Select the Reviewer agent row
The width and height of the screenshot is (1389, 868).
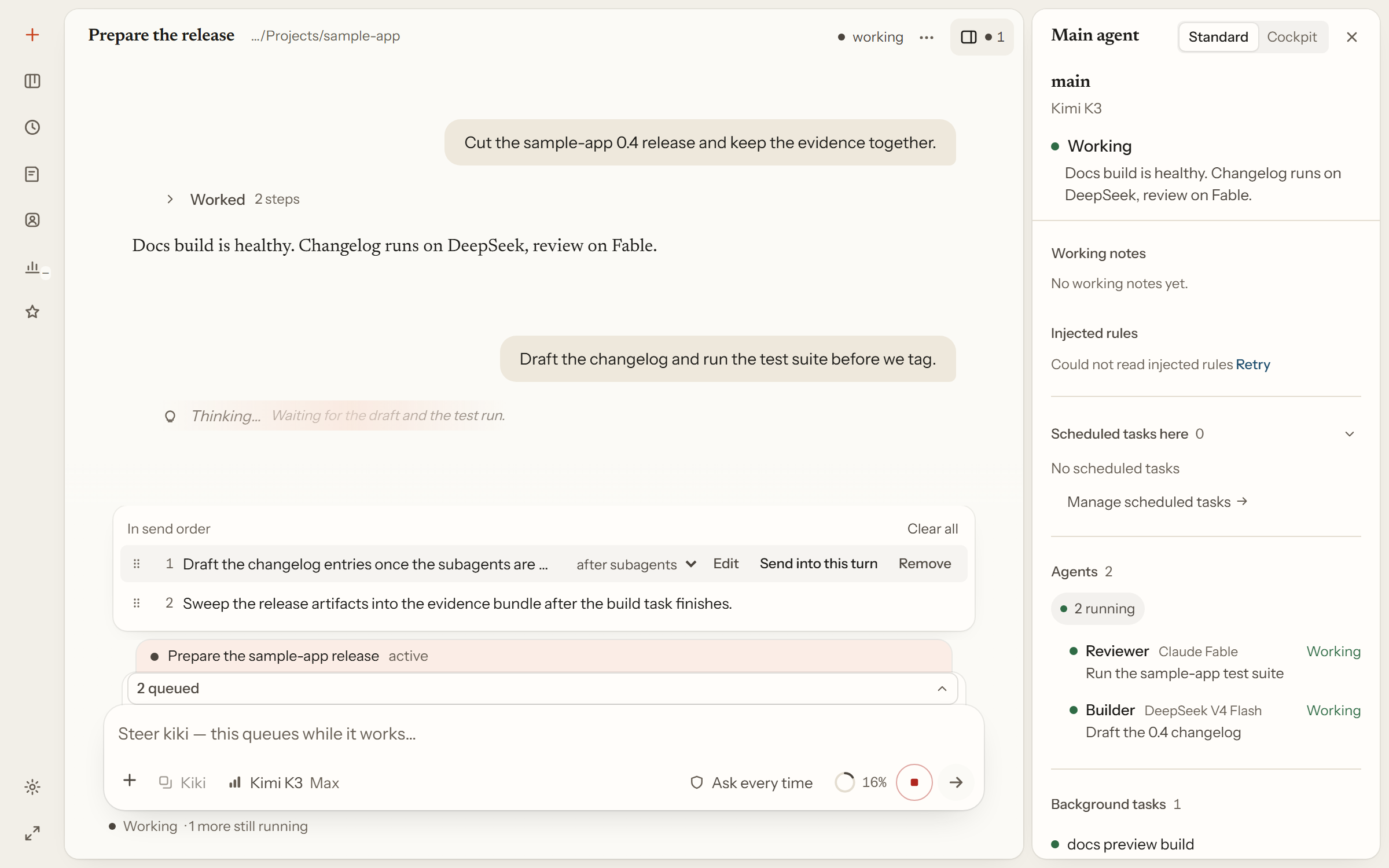[x=1214, y=662]
